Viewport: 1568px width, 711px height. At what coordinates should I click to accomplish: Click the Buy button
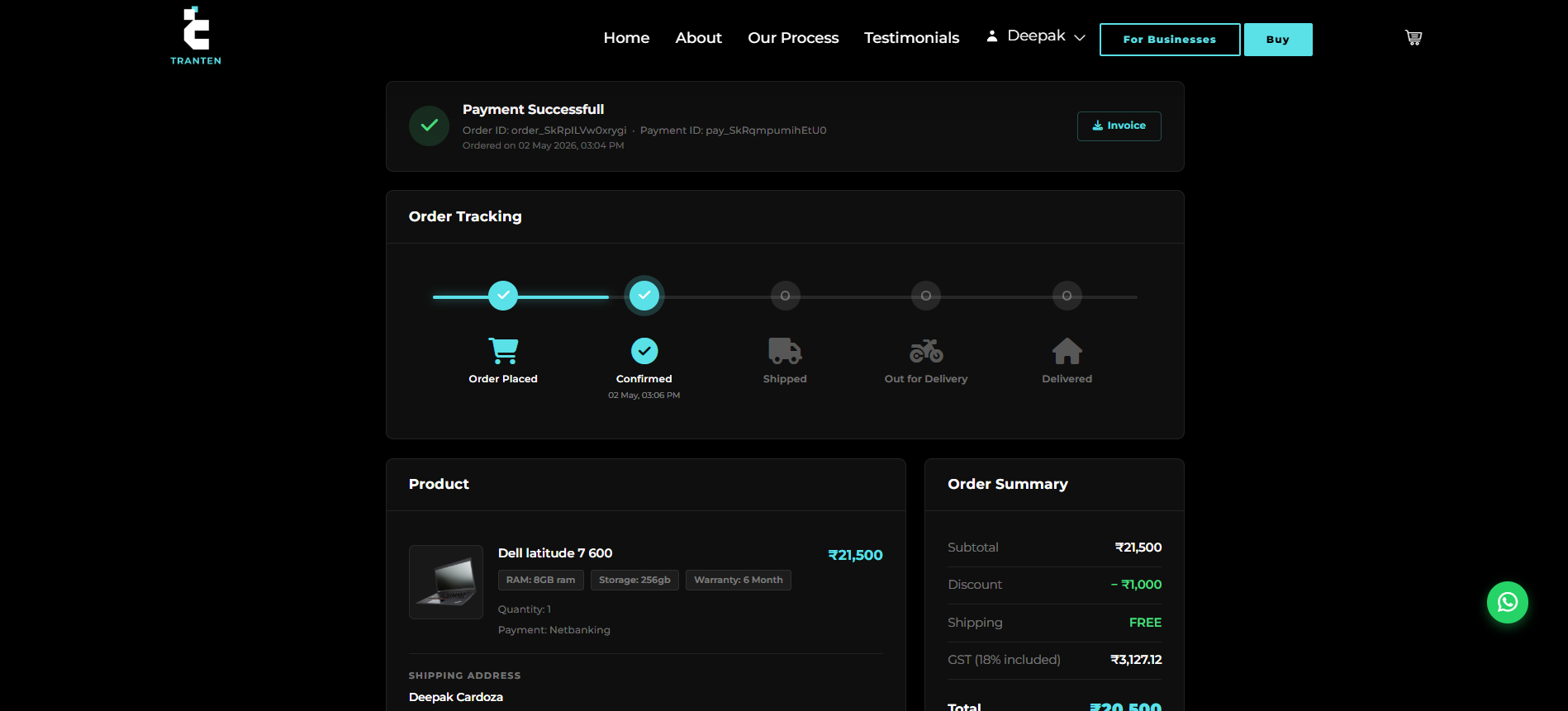1278,40
